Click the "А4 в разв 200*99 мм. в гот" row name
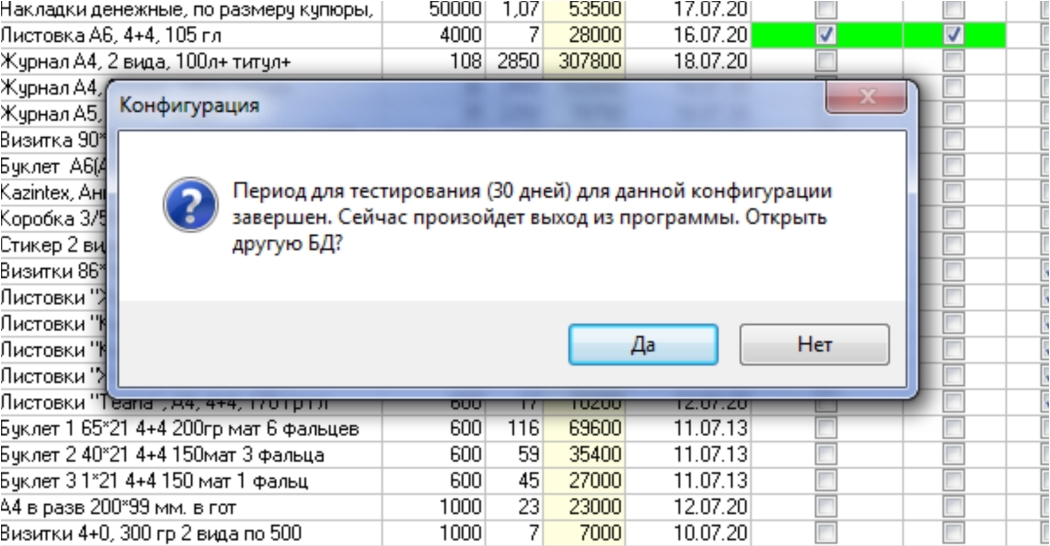The image size is (1050, 546). [x=200, y=506]
